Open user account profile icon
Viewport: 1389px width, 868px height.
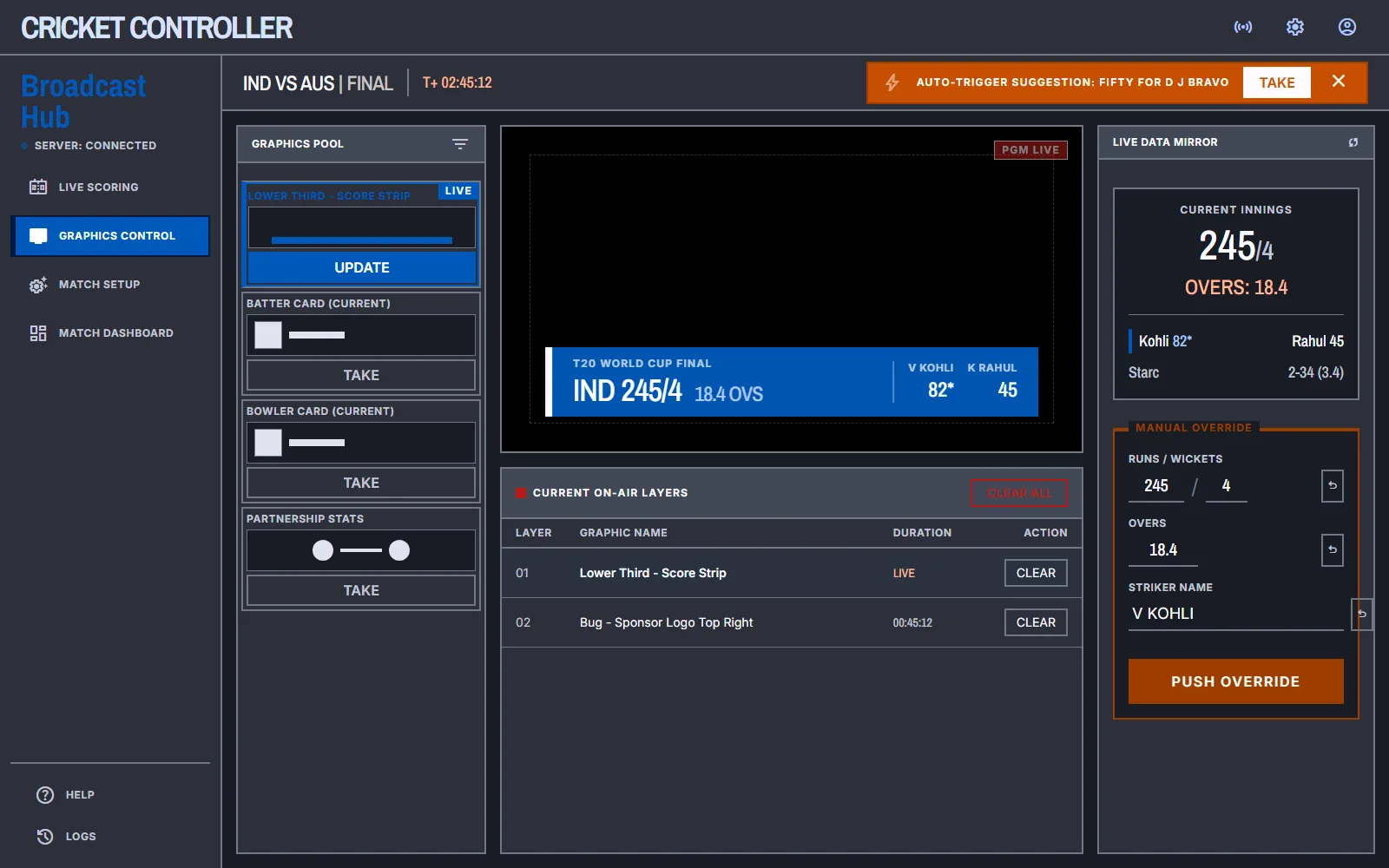(1347, 27)
